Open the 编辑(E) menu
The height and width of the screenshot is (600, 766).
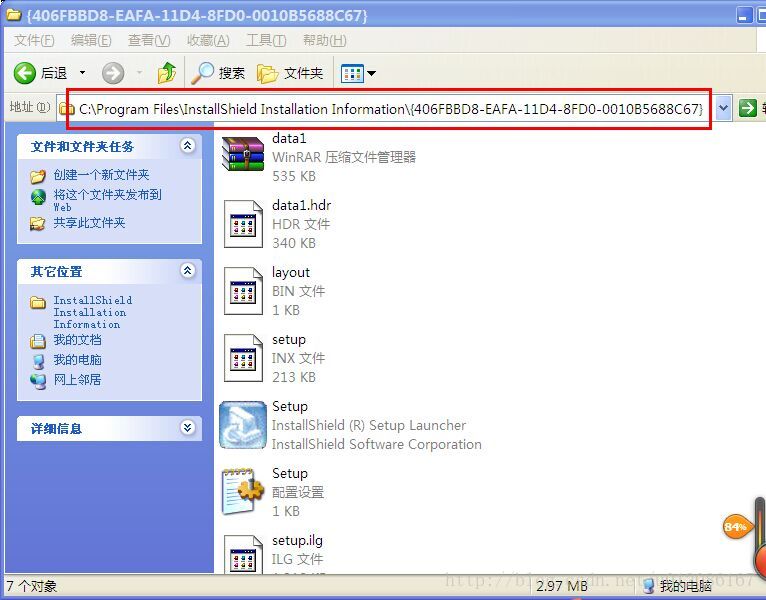click(91, 40)
